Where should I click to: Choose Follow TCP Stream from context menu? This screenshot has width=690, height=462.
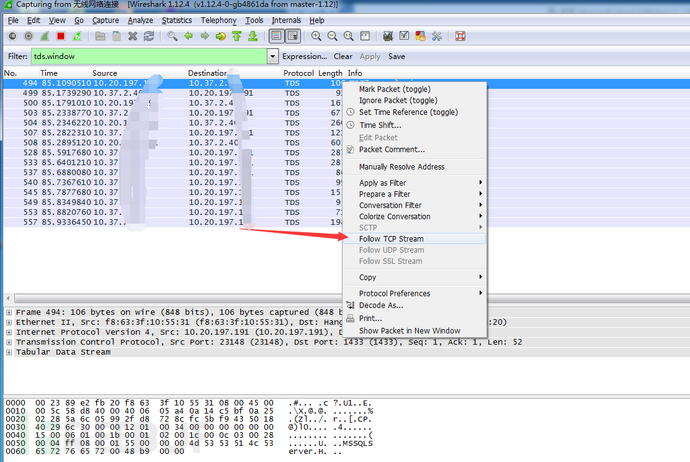[415, 238]
